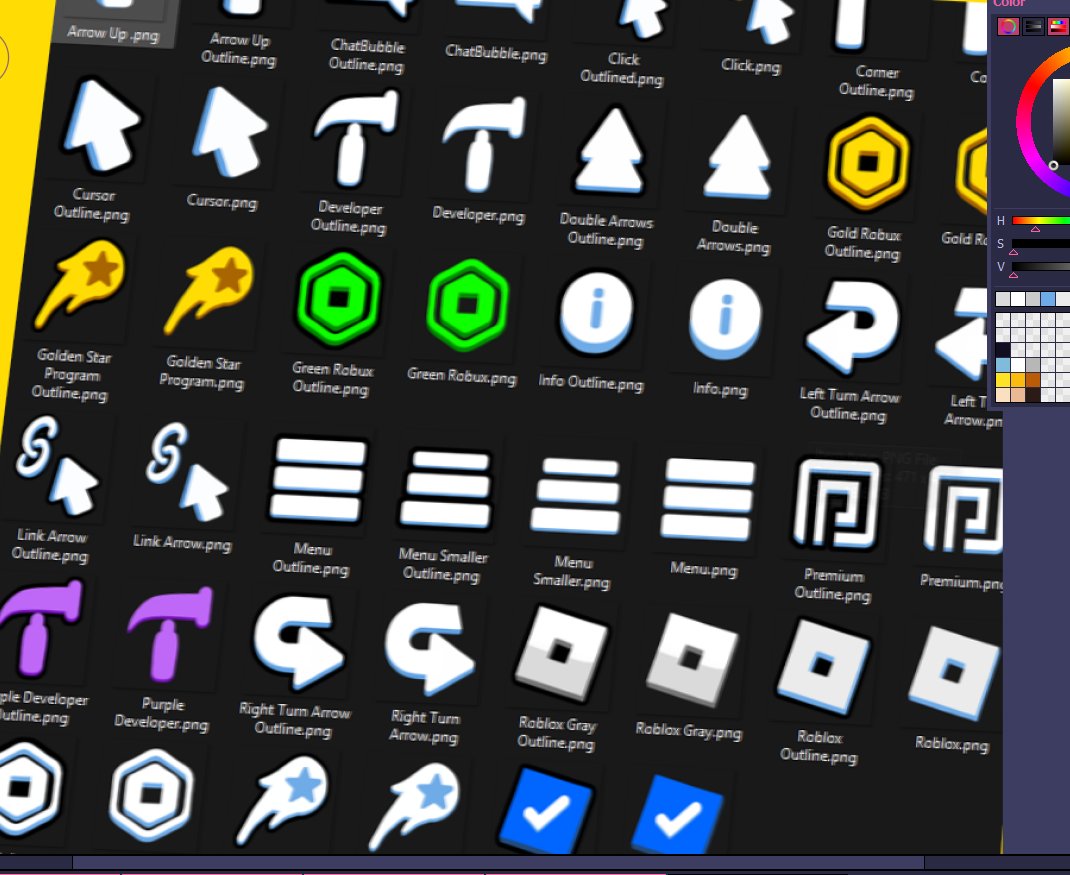
Task: Click the "Click.png" file label
Action: tap(751, 66)
